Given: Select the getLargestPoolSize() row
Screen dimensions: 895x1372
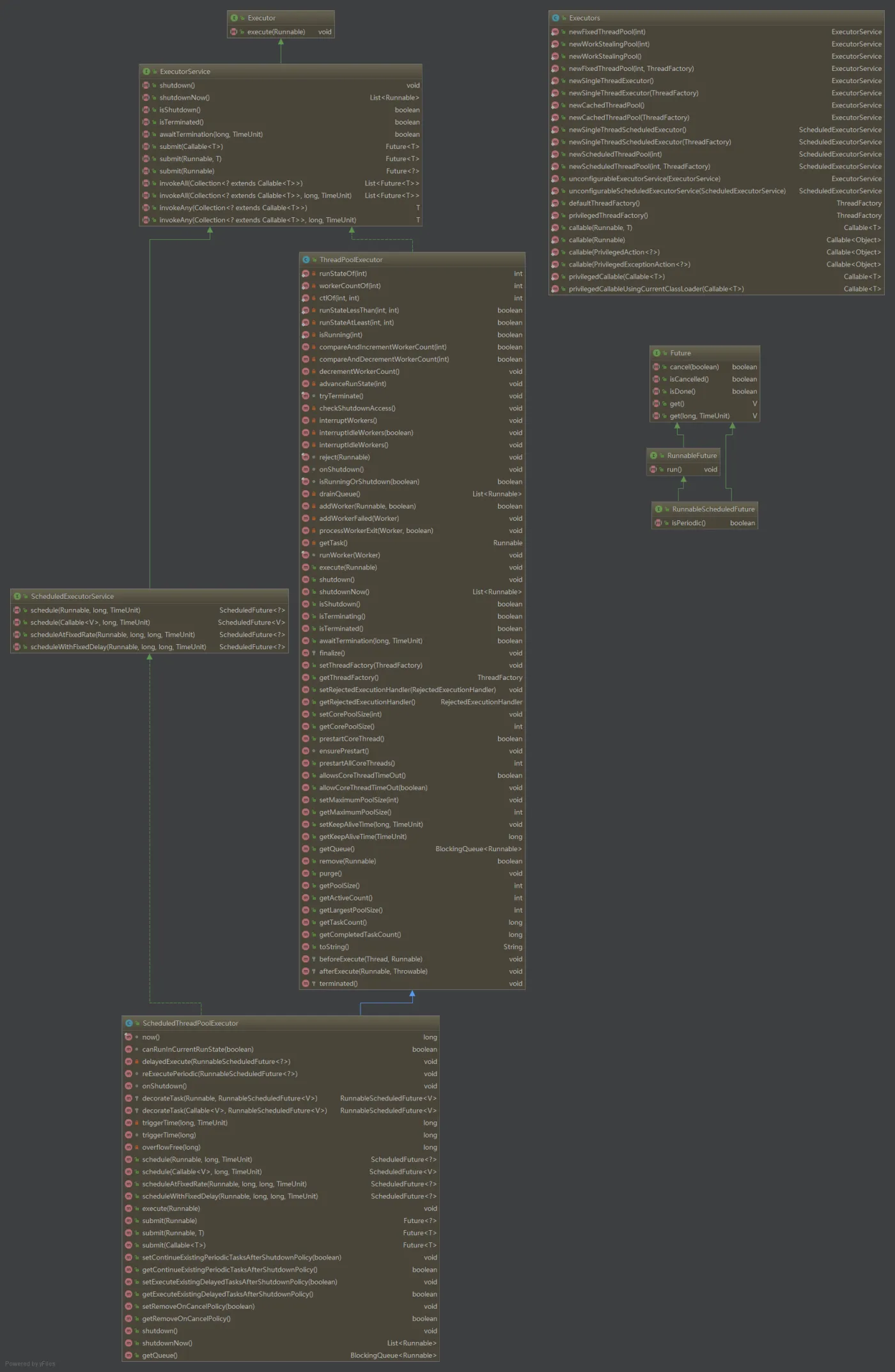Looking at the screenshot, I should coord(412,911).
